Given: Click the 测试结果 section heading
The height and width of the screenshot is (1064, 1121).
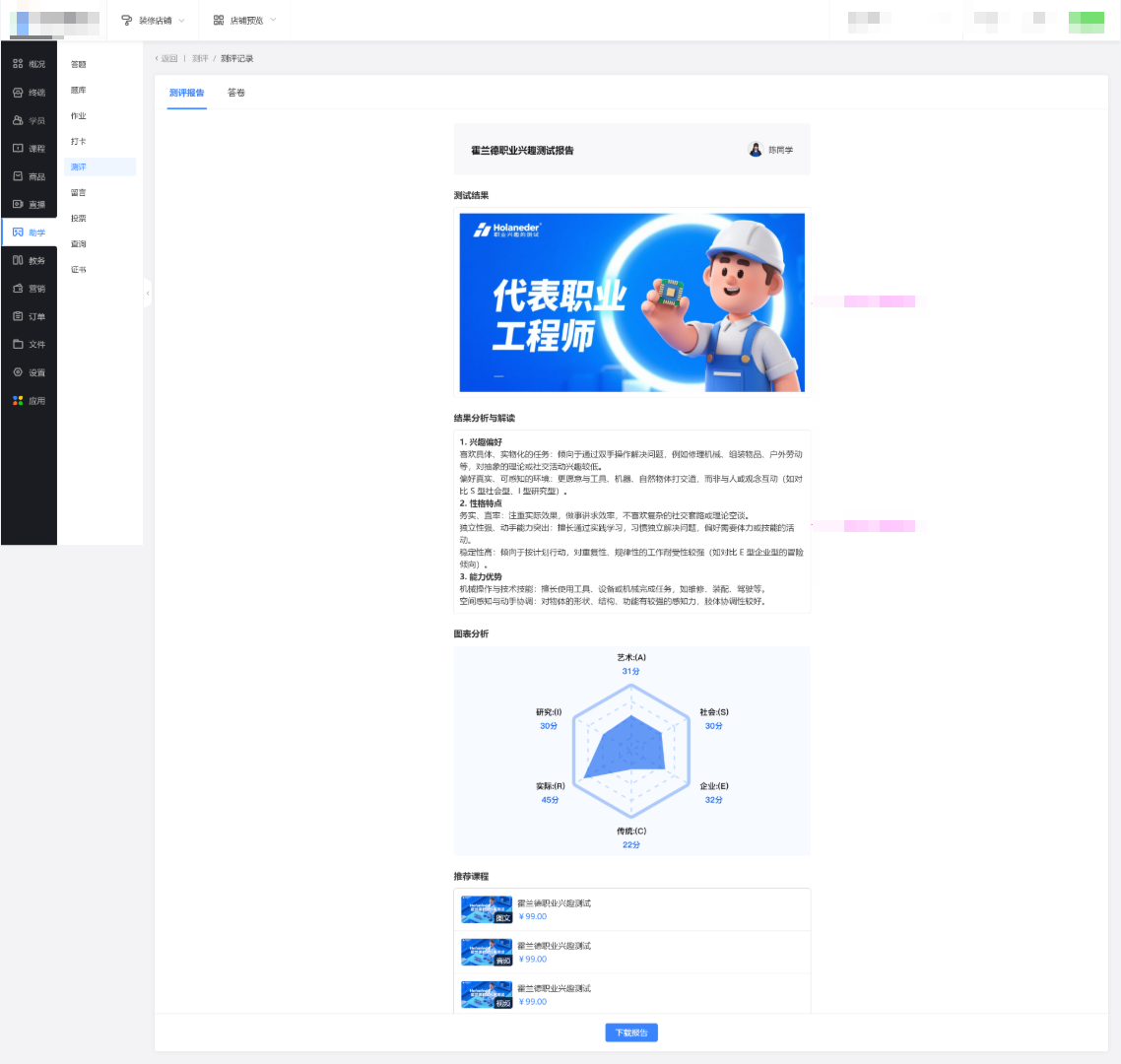Looking at the screenshot, I should [471, 195].
